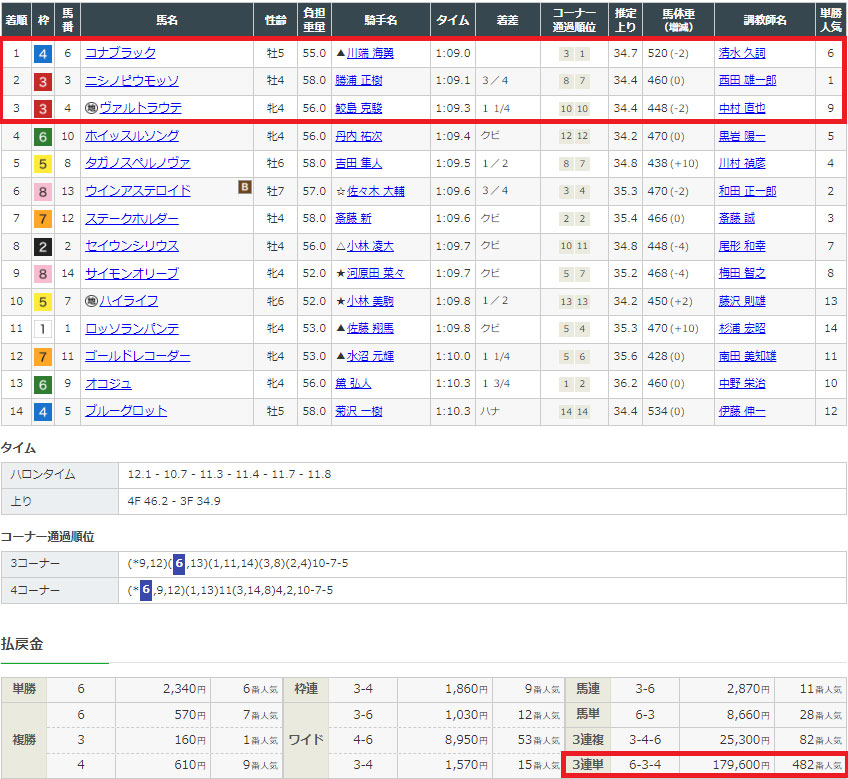This screenshot has height=779, width=848.
Task: Click the green frame 6 badge for ホイッスルソング
Action: coord(44,136)
